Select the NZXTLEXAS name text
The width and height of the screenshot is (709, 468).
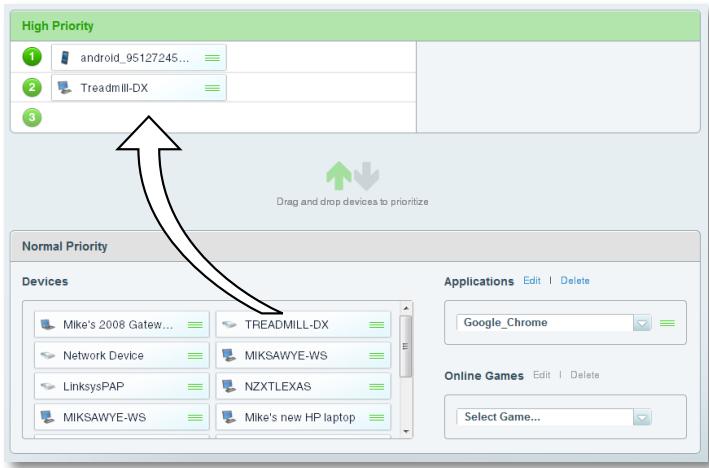(x=278, y=387)
